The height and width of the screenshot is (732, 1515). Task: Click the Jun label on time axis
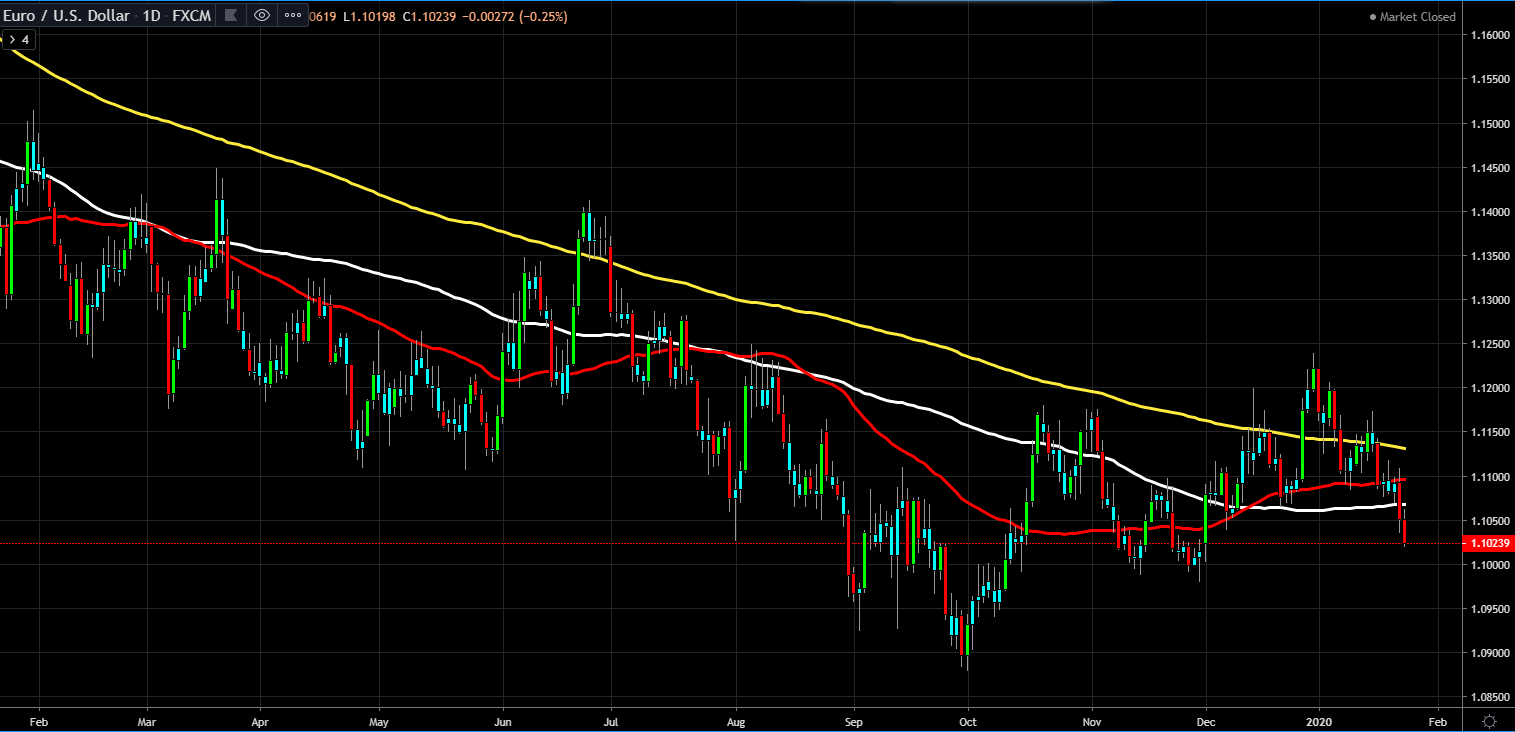pyautogui.click(x=503, y=720)
